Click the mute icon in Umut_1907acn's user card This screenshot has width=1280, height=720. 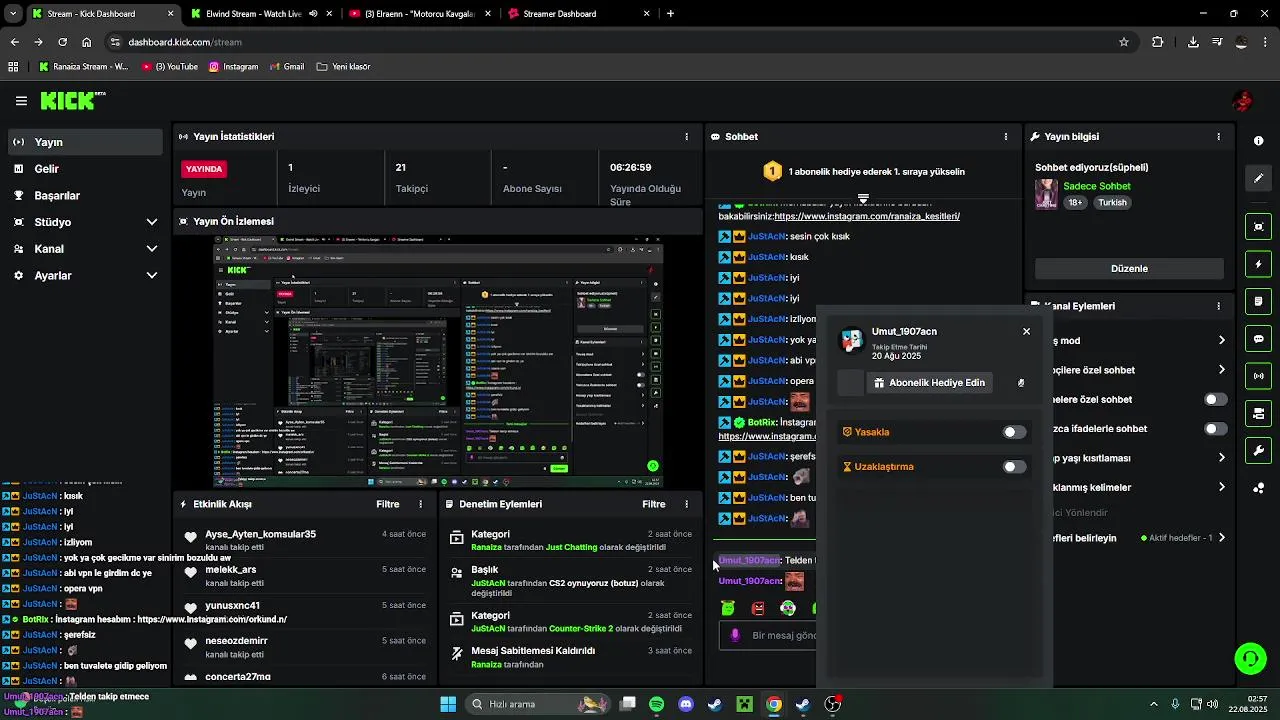click(1021, 383)
